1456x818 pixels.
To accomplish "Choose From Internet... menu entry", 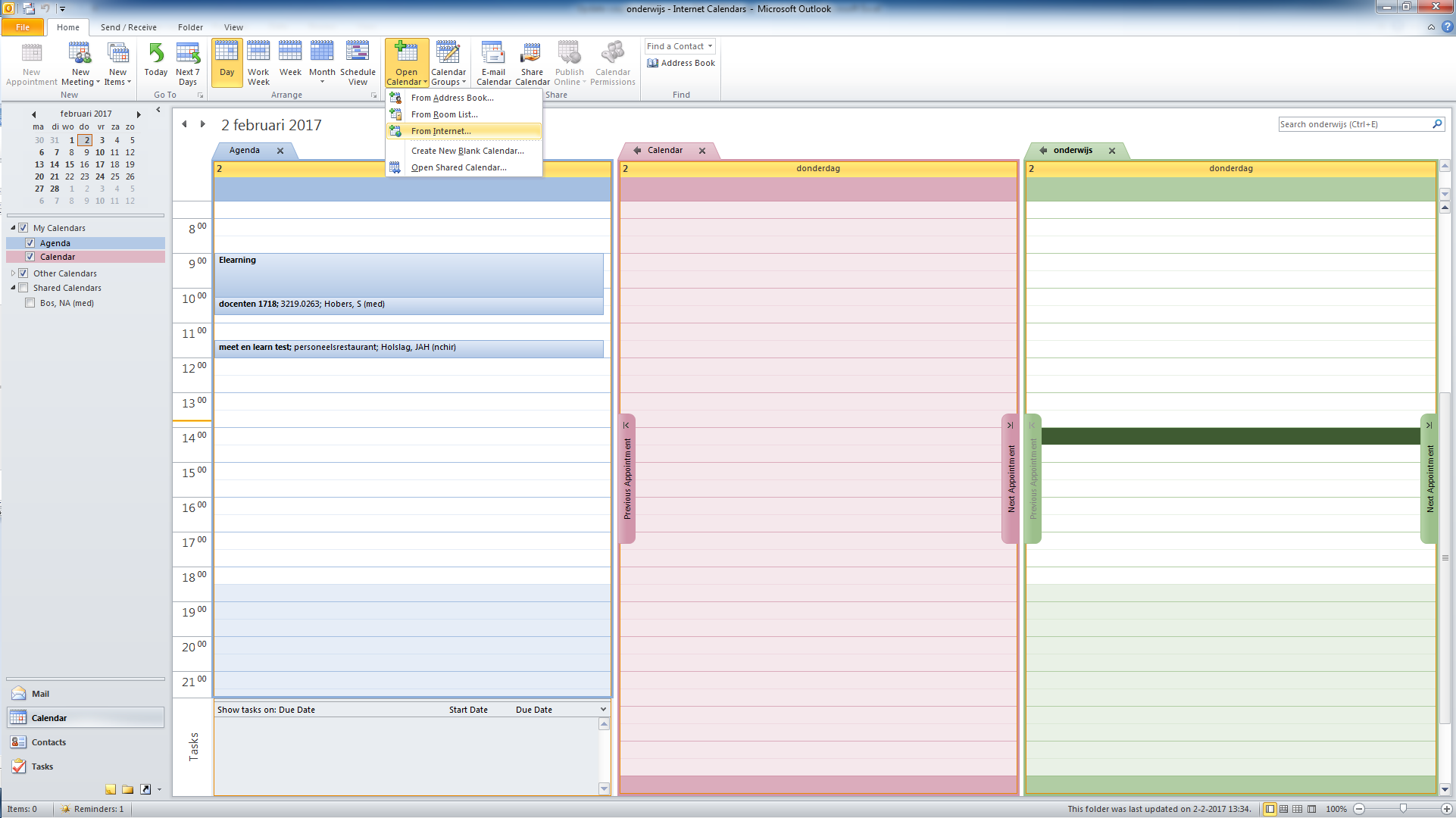I will [x=441, y=131].
